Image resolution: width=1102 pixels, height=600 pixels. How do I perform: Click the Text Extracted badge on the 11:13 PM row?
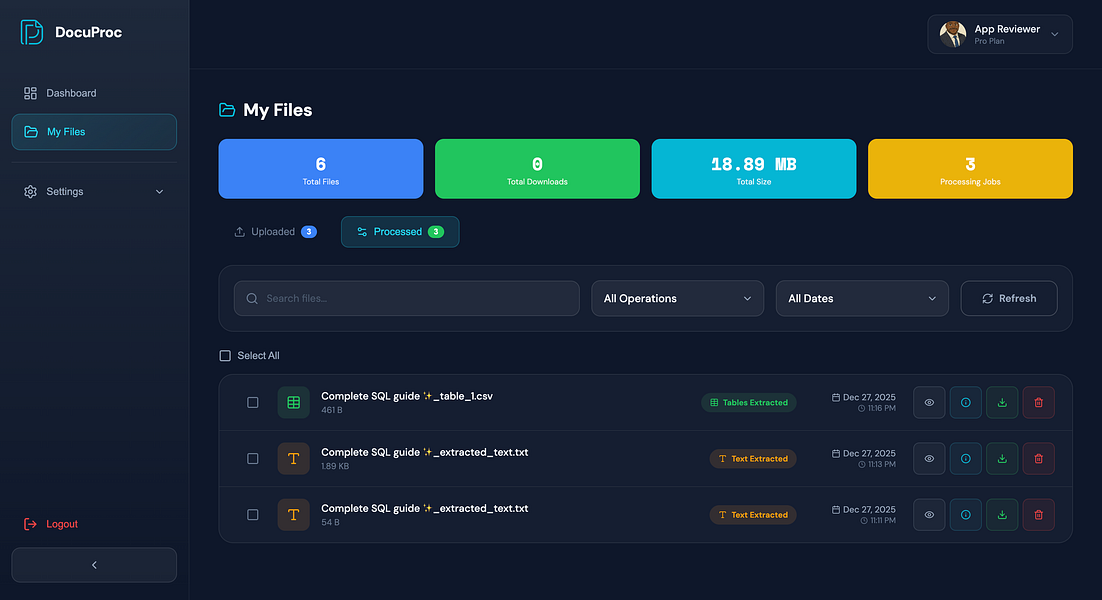pyautogui.click(x=753, y=459)
